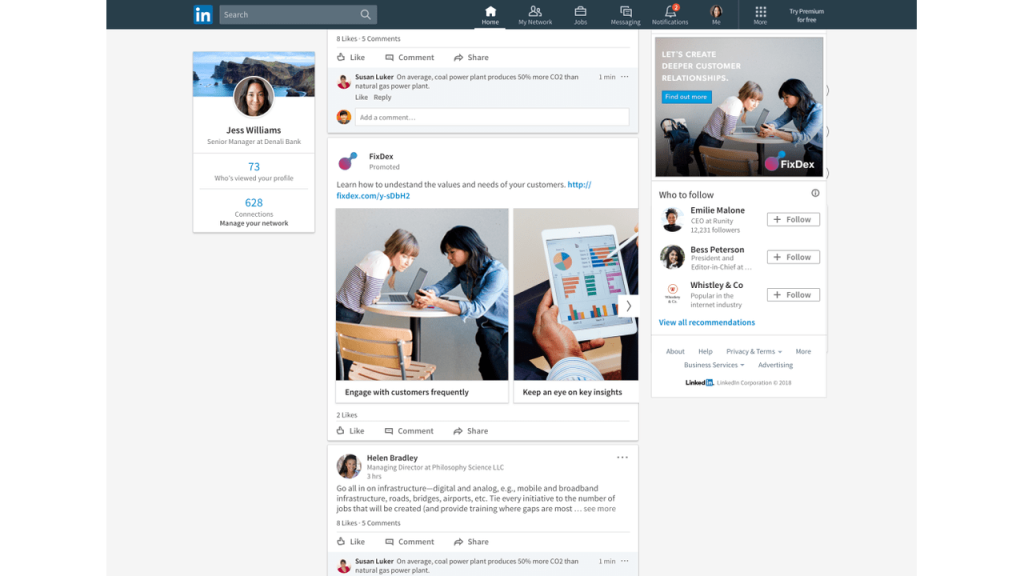Reply to Susan Luker's top comment
The width and height of the screenshot is (1024, 576).
coord(382,97)
